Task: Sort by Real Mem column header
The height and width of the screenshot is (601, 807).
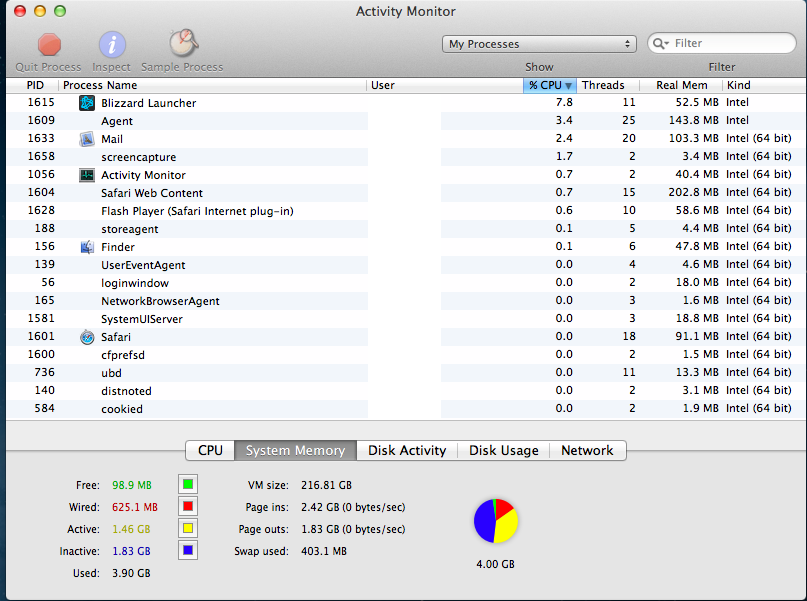Action: click(681, 85)
